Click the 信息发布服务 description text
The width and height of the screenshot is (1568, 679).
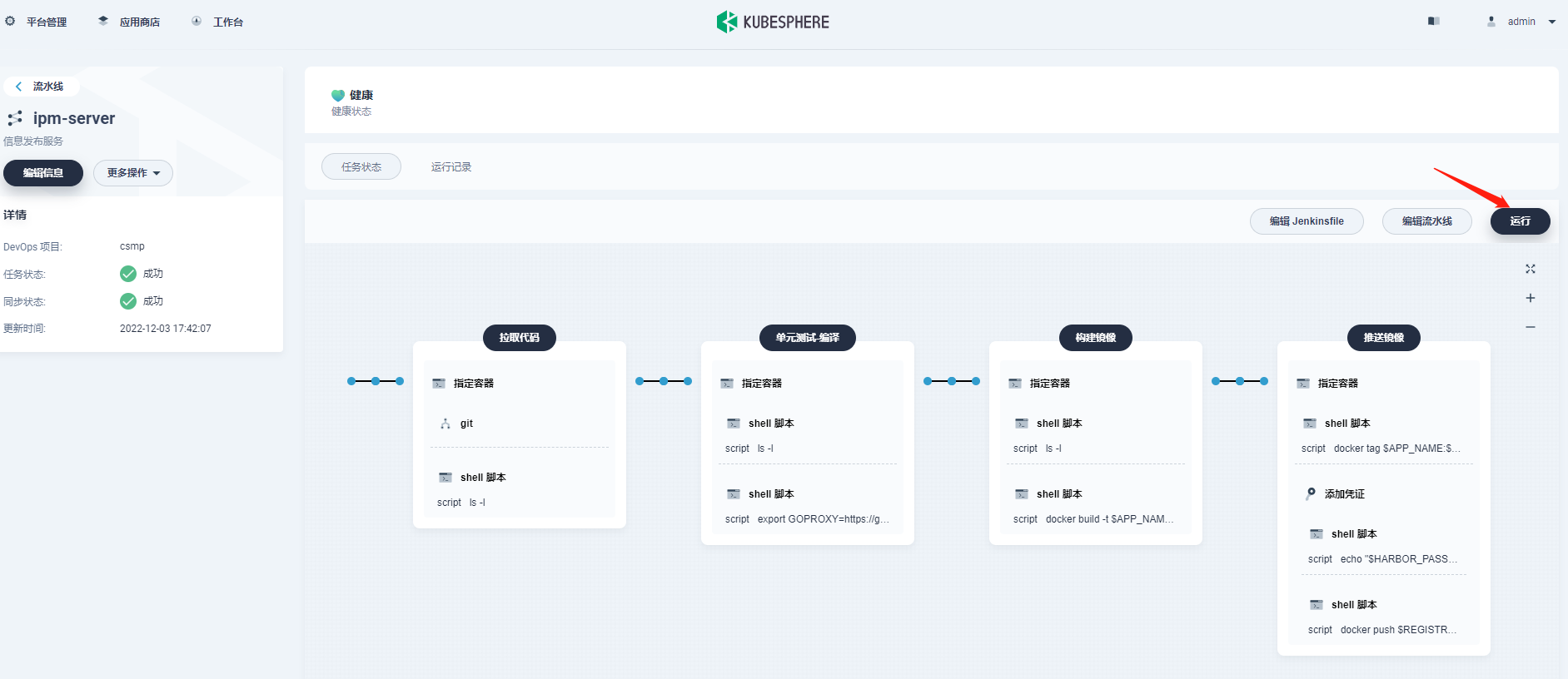click(33, 141)
